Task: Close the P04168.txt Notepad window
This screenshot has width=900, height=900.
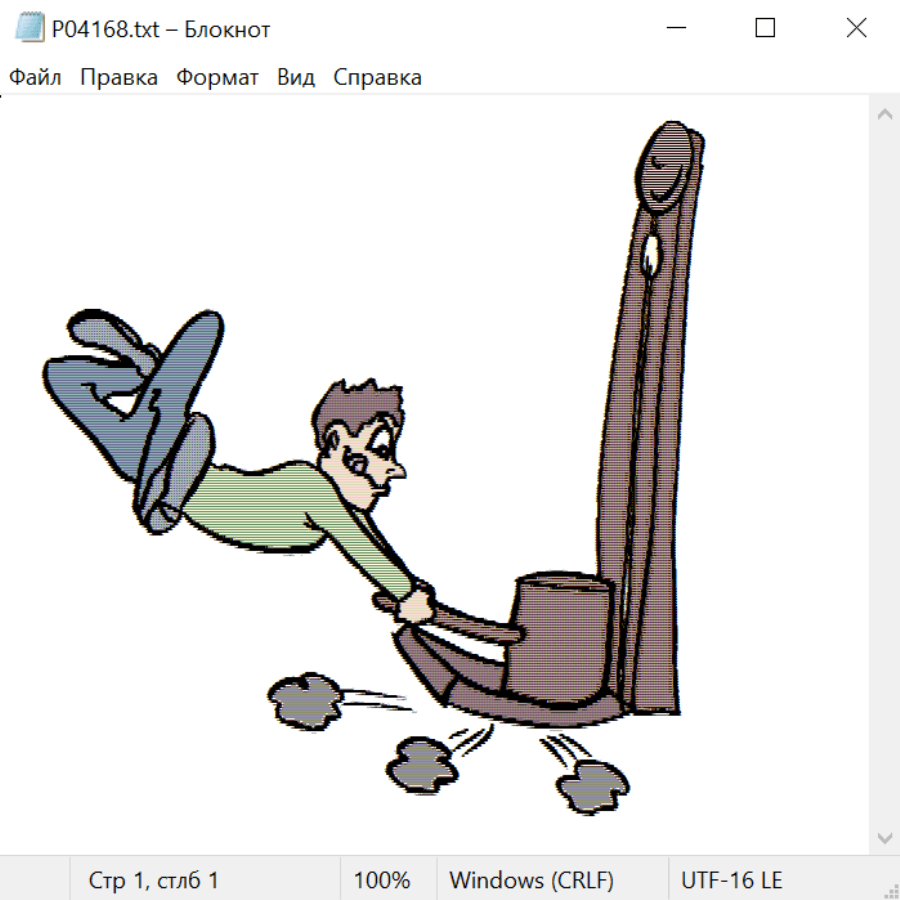Action: coord(856,29)
